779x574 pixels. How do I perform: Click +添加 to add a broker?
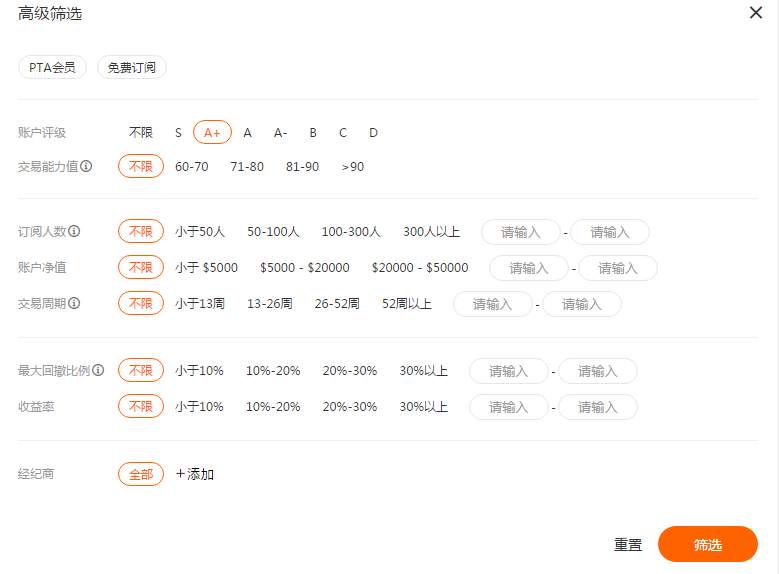pyautogui.click(x=195, y=474)
